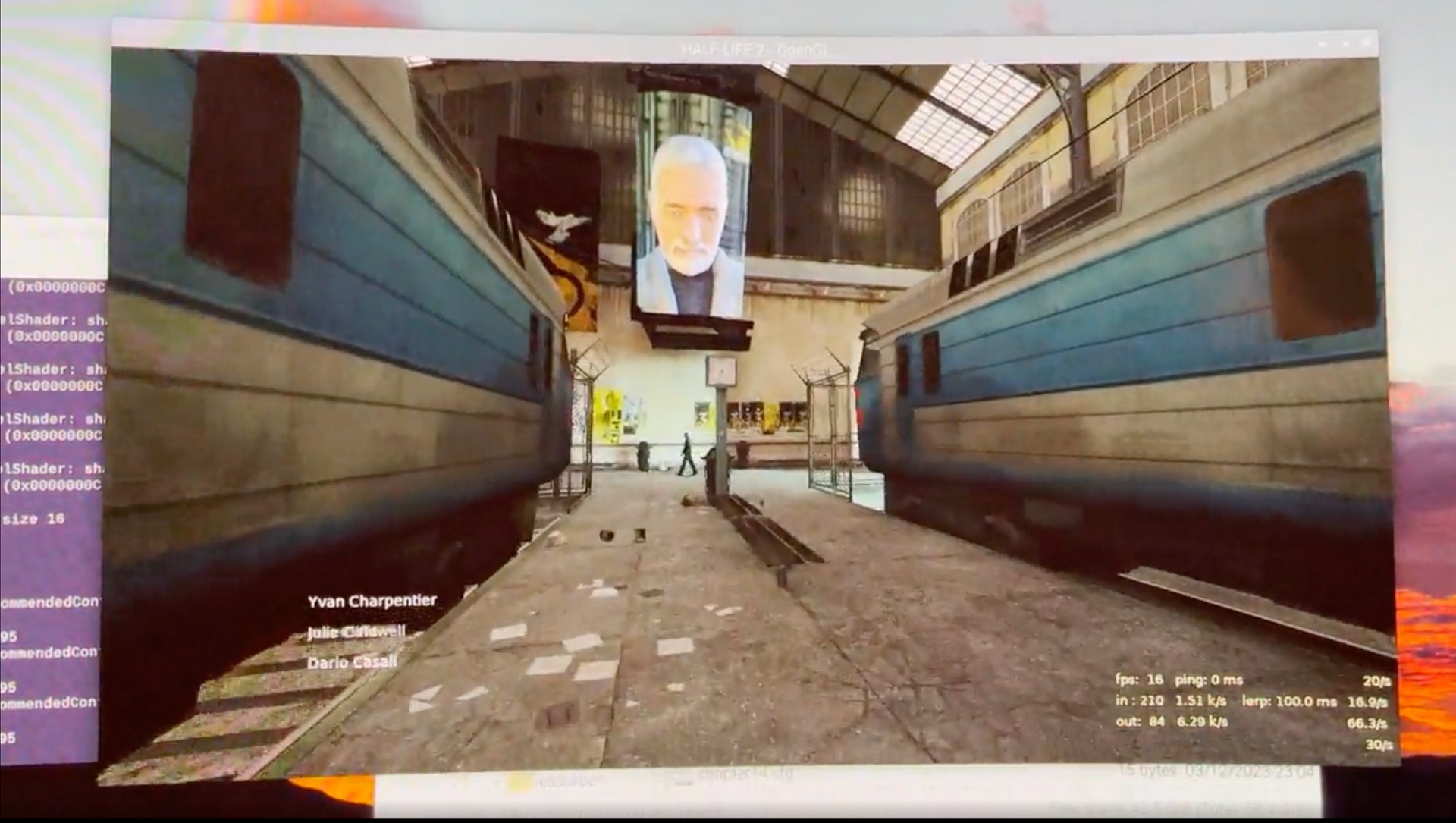Viewport: 1456px width, 823px height.
Task: Click the '16.9/s' rate value
Action: (x=1367, y=702)
